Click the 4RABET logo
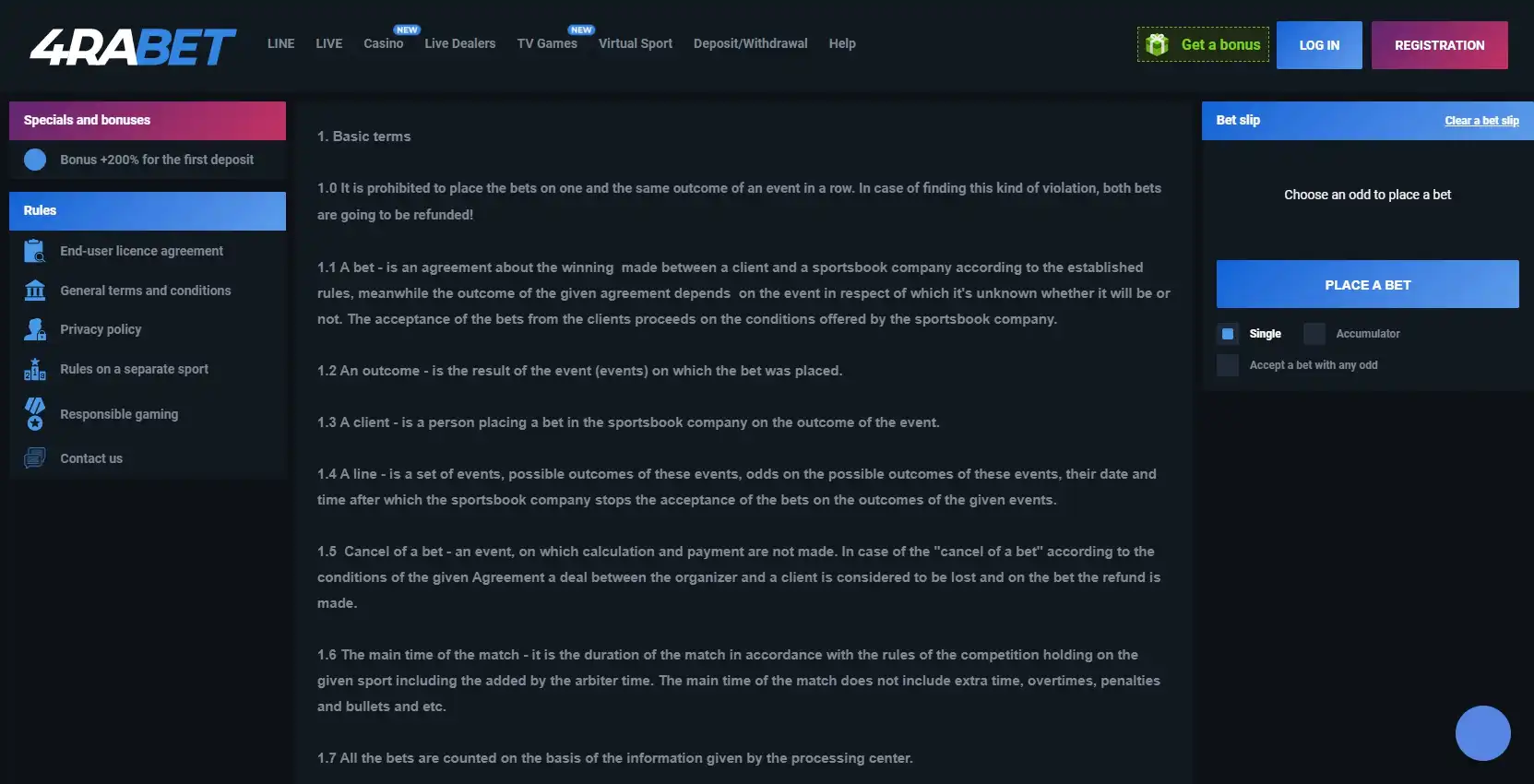The image size is (1534, 784). pyautogui.click(x=133, y=46)
